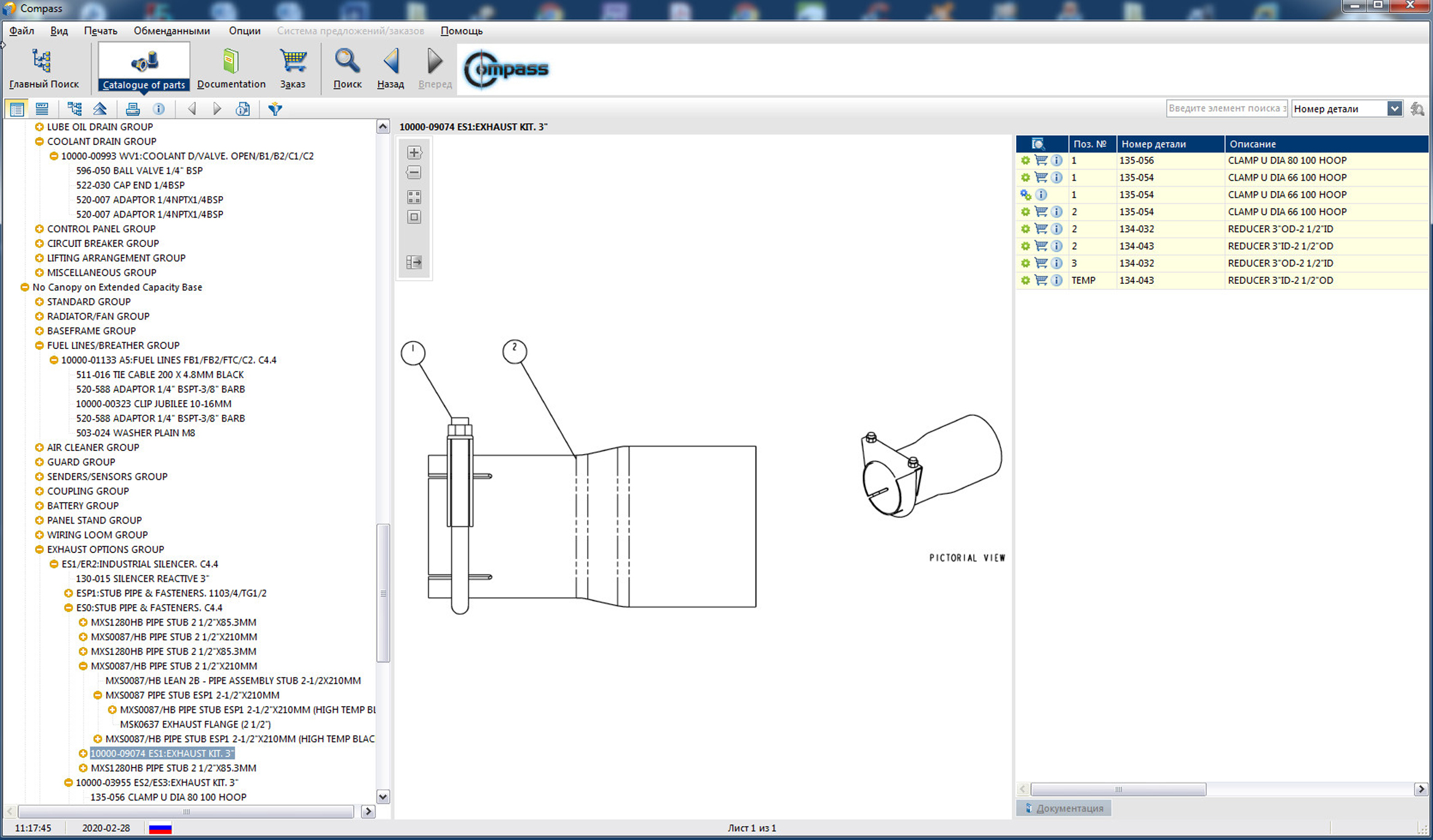Open the Номер детали search dropdown

(1394, 109)
